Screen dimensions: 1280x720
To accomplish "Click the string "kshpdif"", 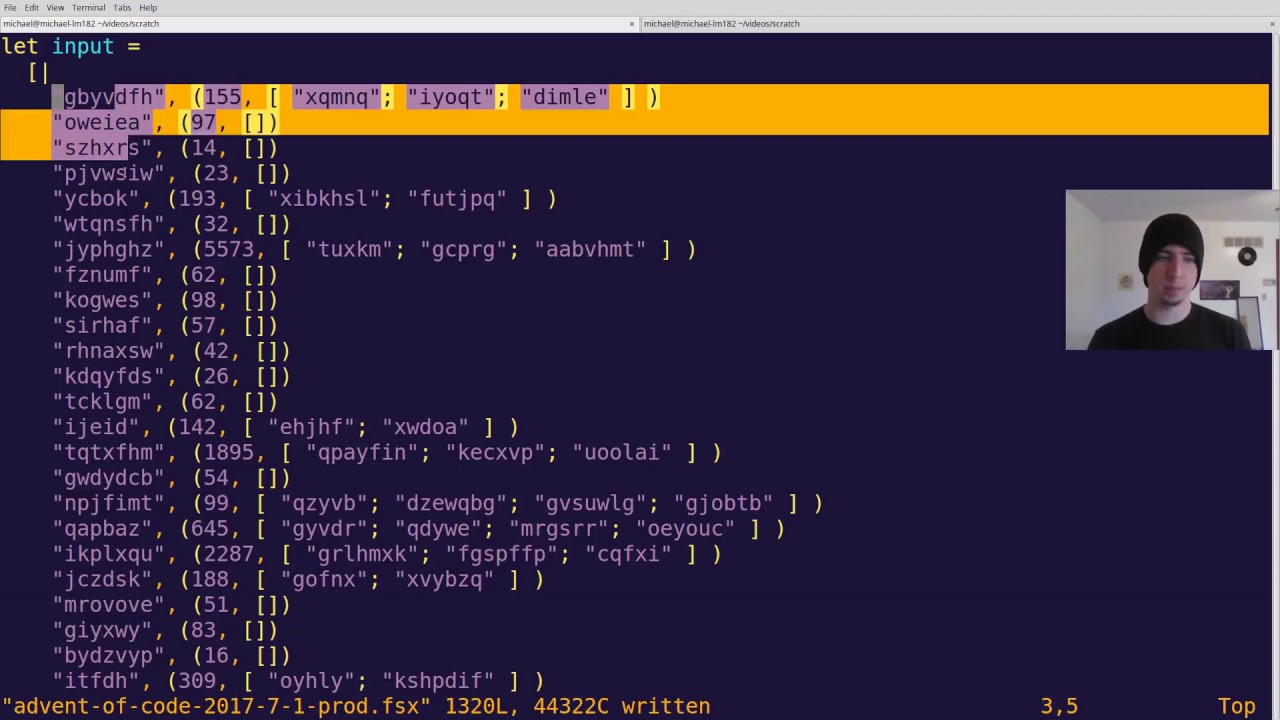I will click(x=438, y=681).
